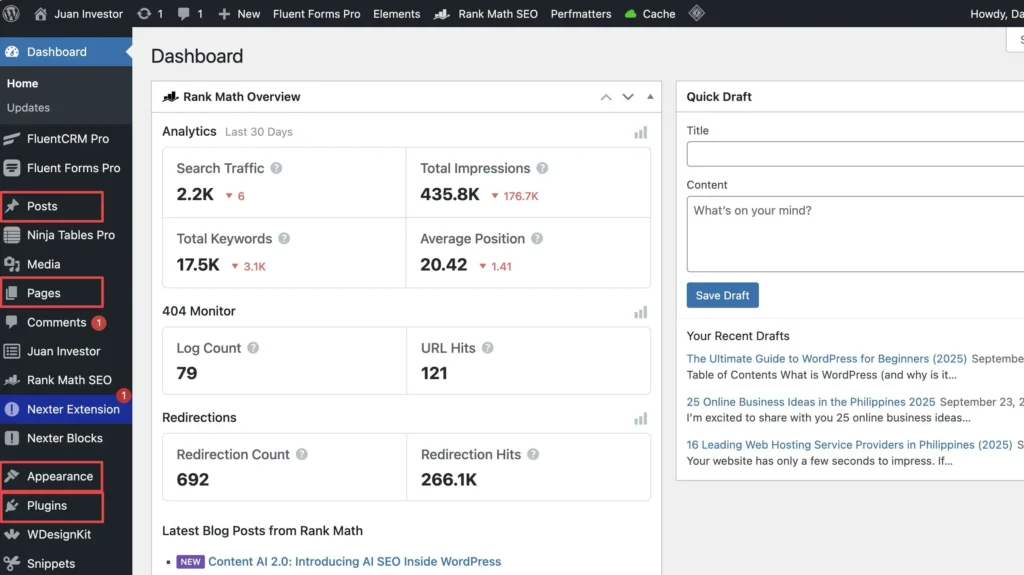Click the Media icon in sidebar
This screenshot has height=575, width=1024.
tap(12, 264)
